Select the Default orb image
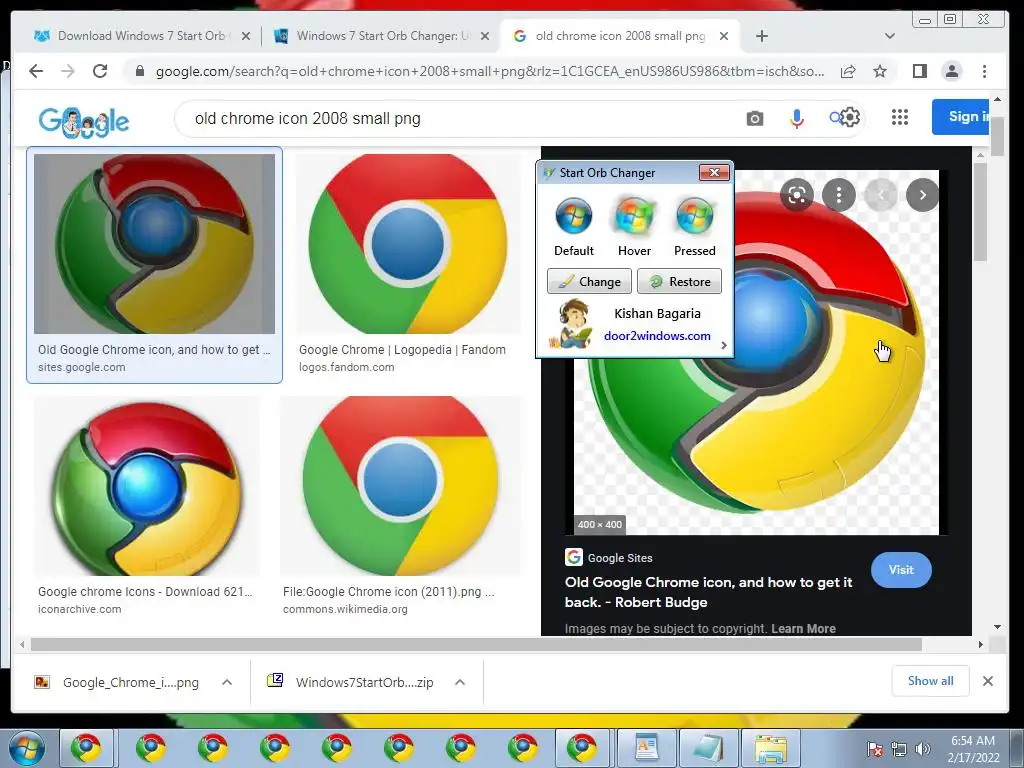Image resolution: width=1024 pixels, height=768 pixels. click(x=573, y=216)
